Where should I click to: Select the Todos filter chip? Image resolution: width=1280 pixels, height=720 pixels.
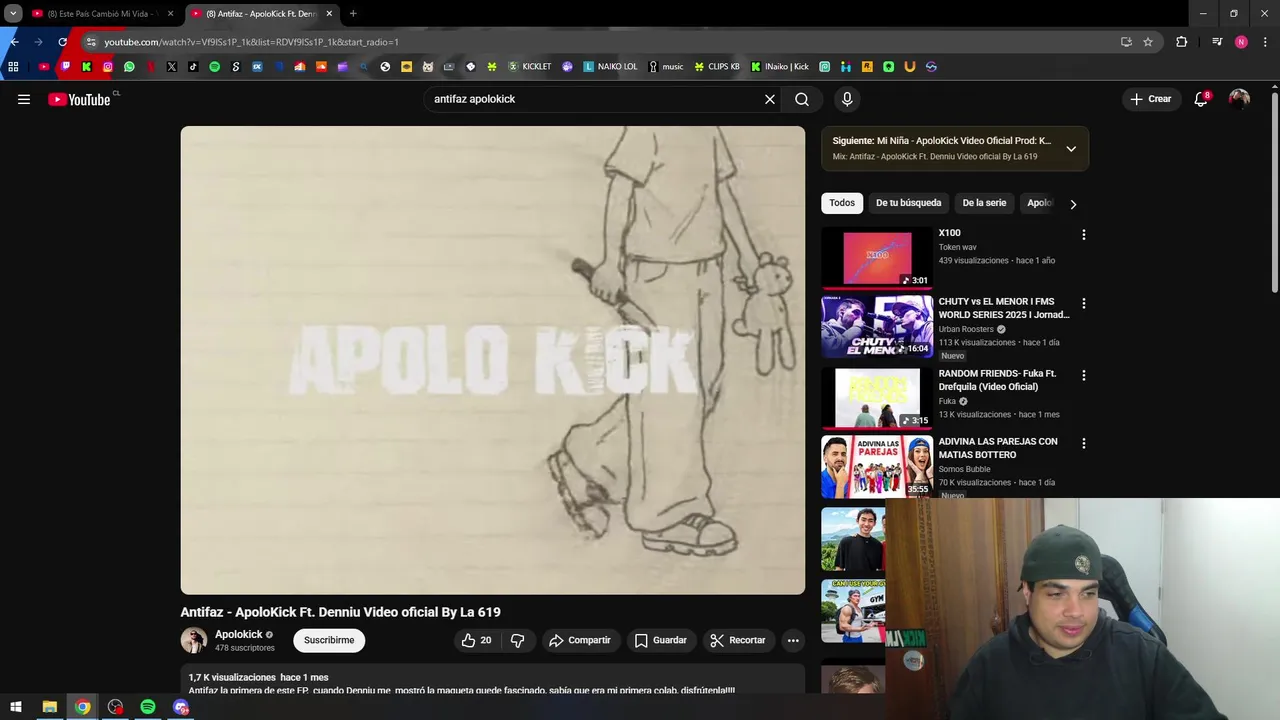pos(842,203)
